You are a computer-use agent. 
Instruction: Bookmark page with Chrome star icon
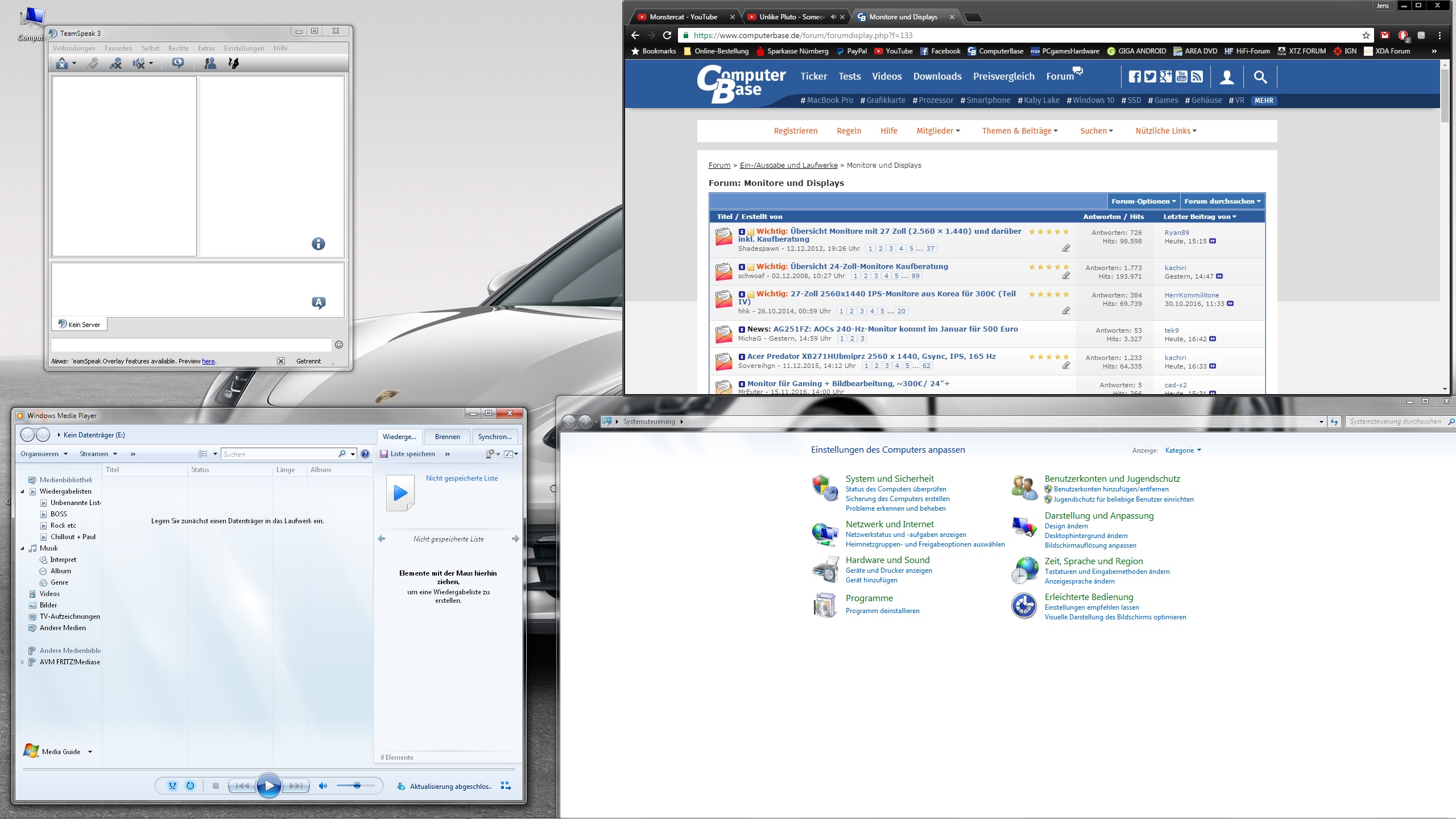[1366, 35]
